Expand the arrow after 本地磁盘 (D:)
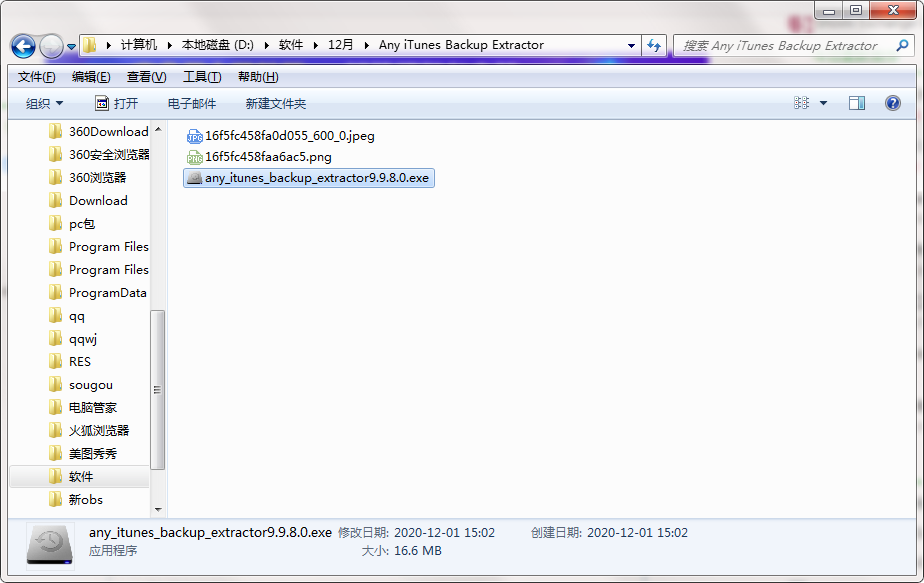Viewport: 924px width, 583px height. (x=266, y=45)
